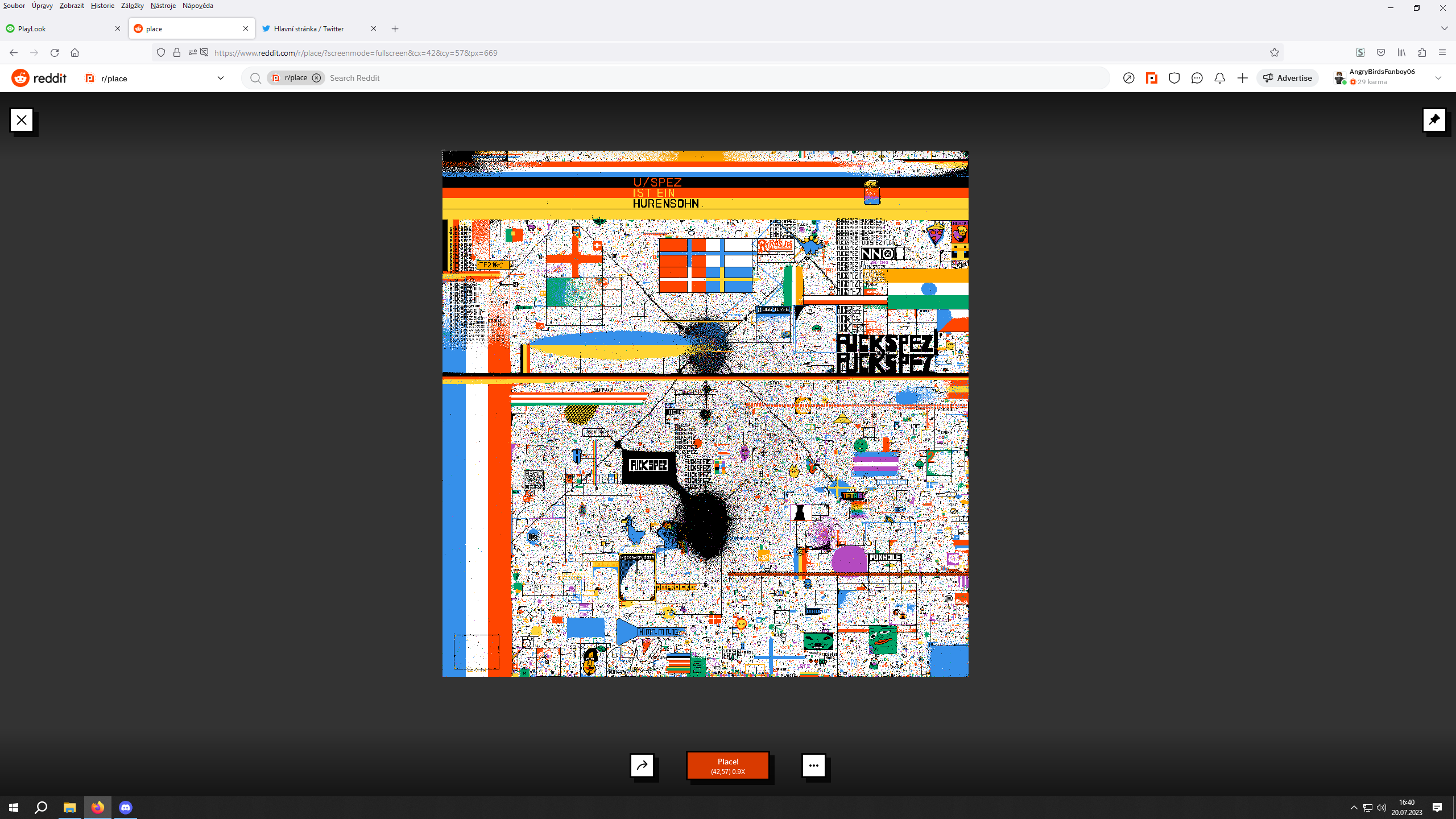This screenshot has width=1456, height=819.
Task: Open the Záložky menu
Action: pyautogui.click(x=132, y=6)
